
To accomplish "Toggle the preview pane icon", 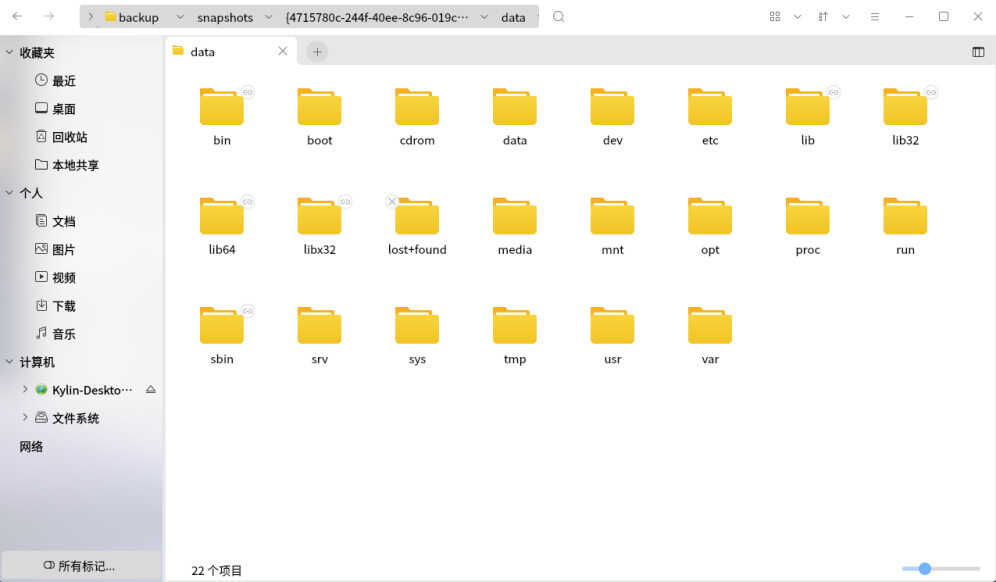I will pos(978,52).
